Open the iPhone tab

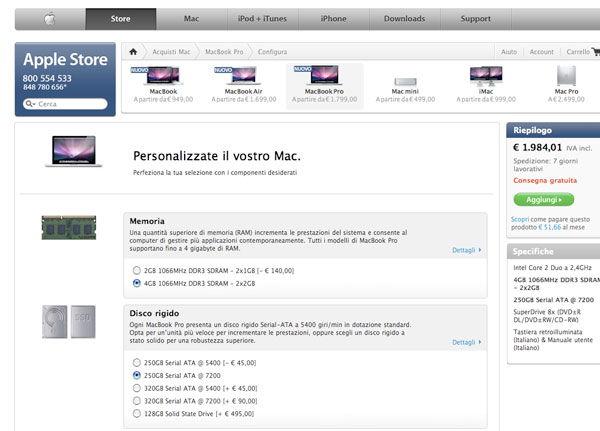pos(333,19)
